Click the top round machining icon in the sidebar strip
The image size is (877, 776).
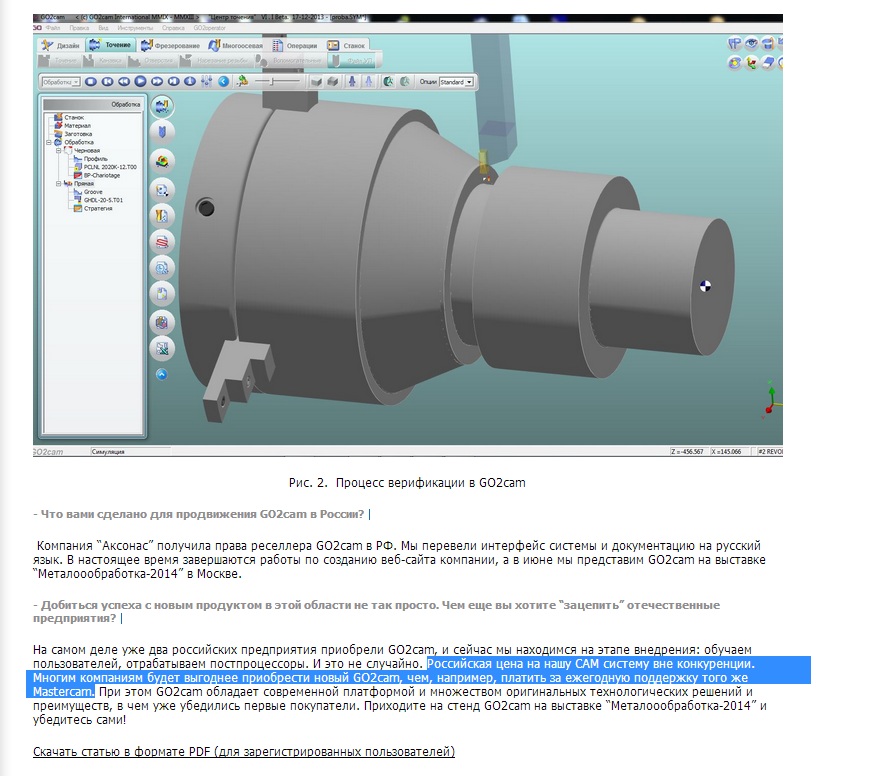click(x=162, y=106)
